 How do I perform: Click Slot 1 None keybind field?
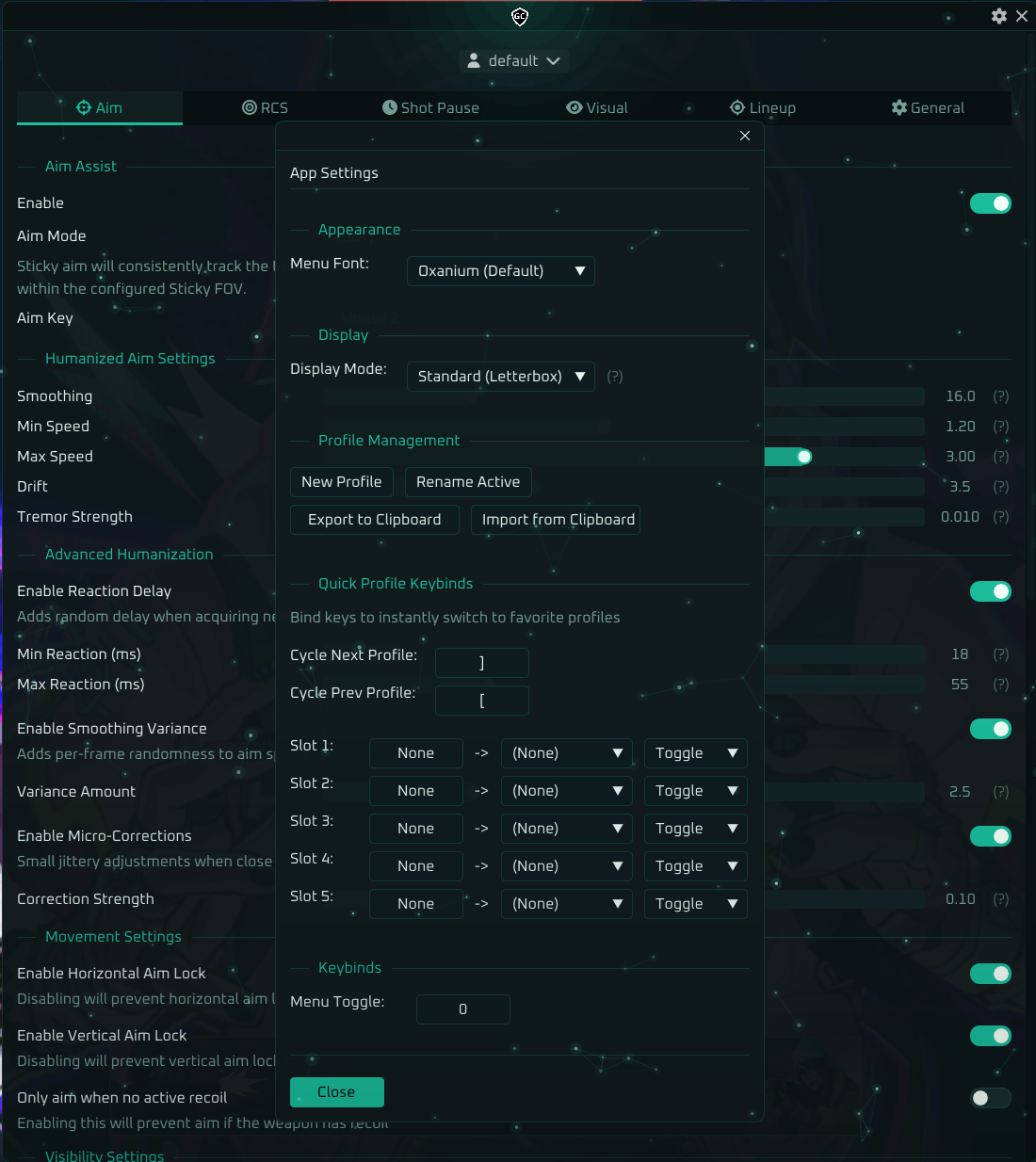(x=416, y=753)
